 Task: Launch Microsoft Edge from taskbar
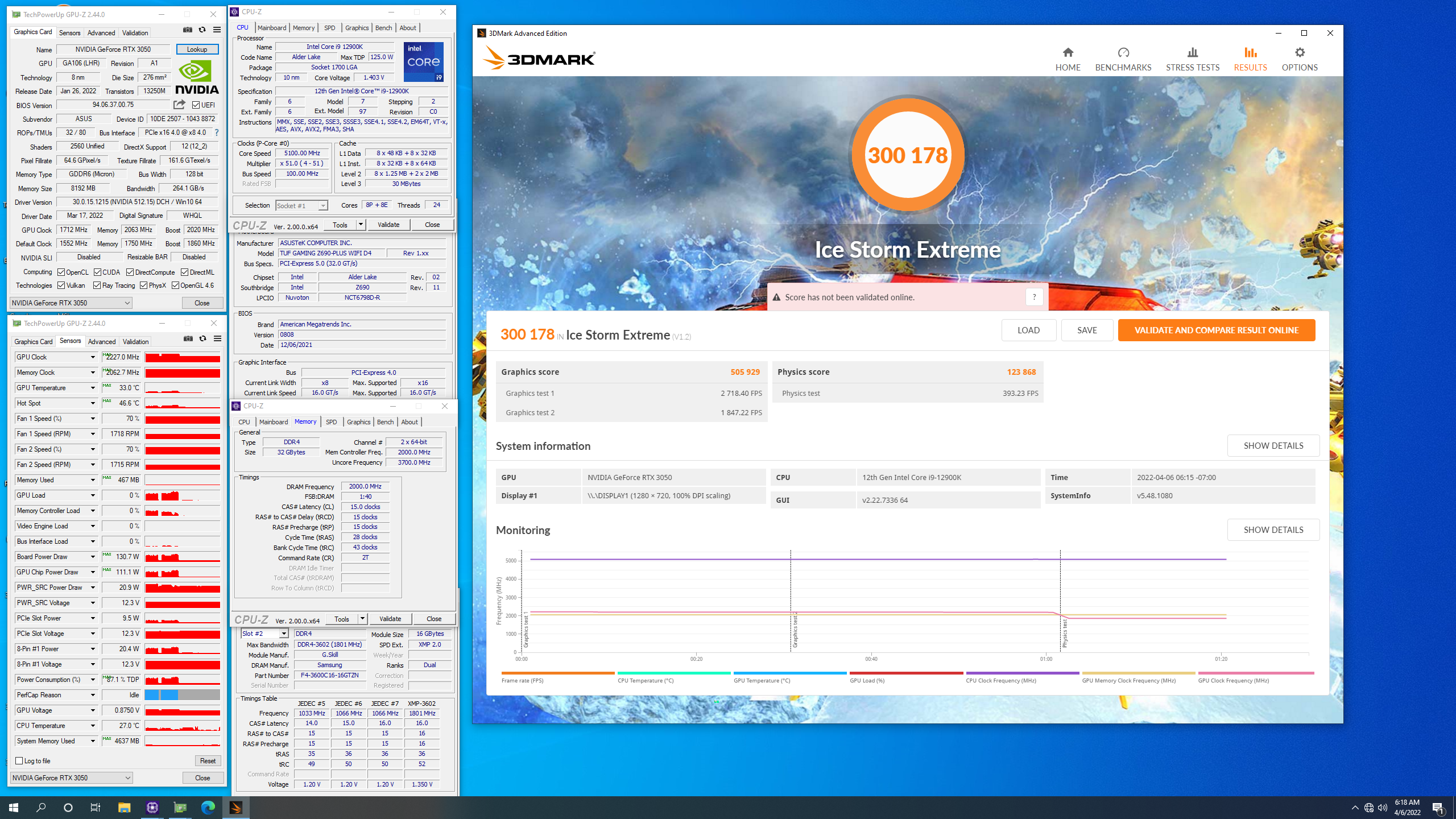pos(208,807)
